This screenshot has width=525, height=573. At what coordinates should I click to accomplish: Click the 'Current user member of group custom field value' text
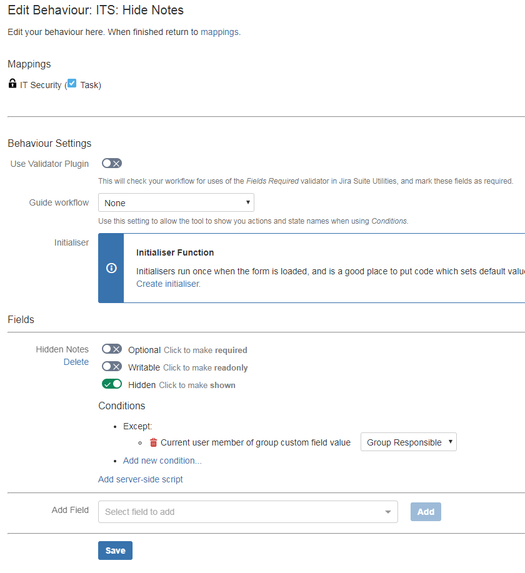(255, 443)
